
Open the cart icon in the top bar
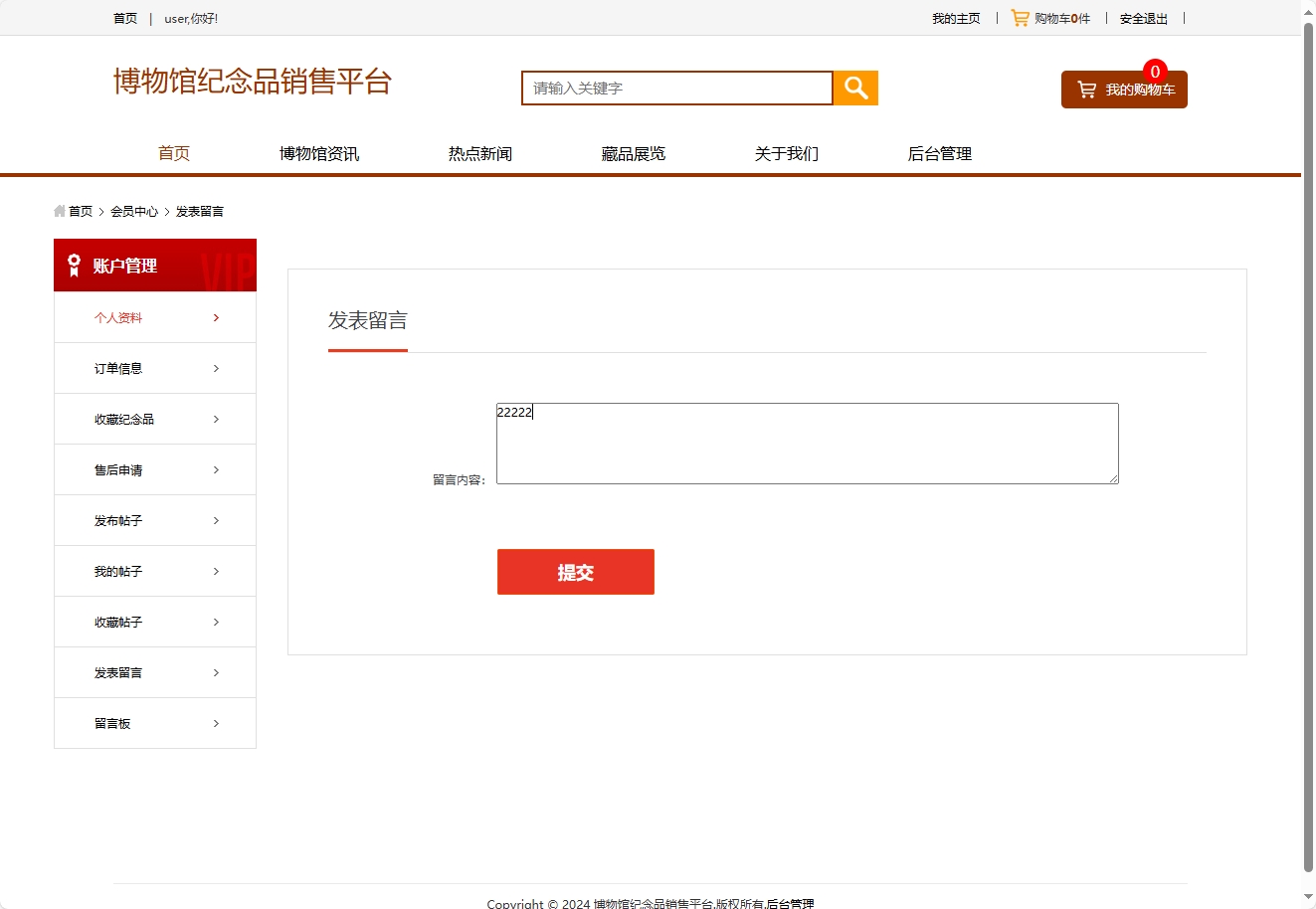1018,17
